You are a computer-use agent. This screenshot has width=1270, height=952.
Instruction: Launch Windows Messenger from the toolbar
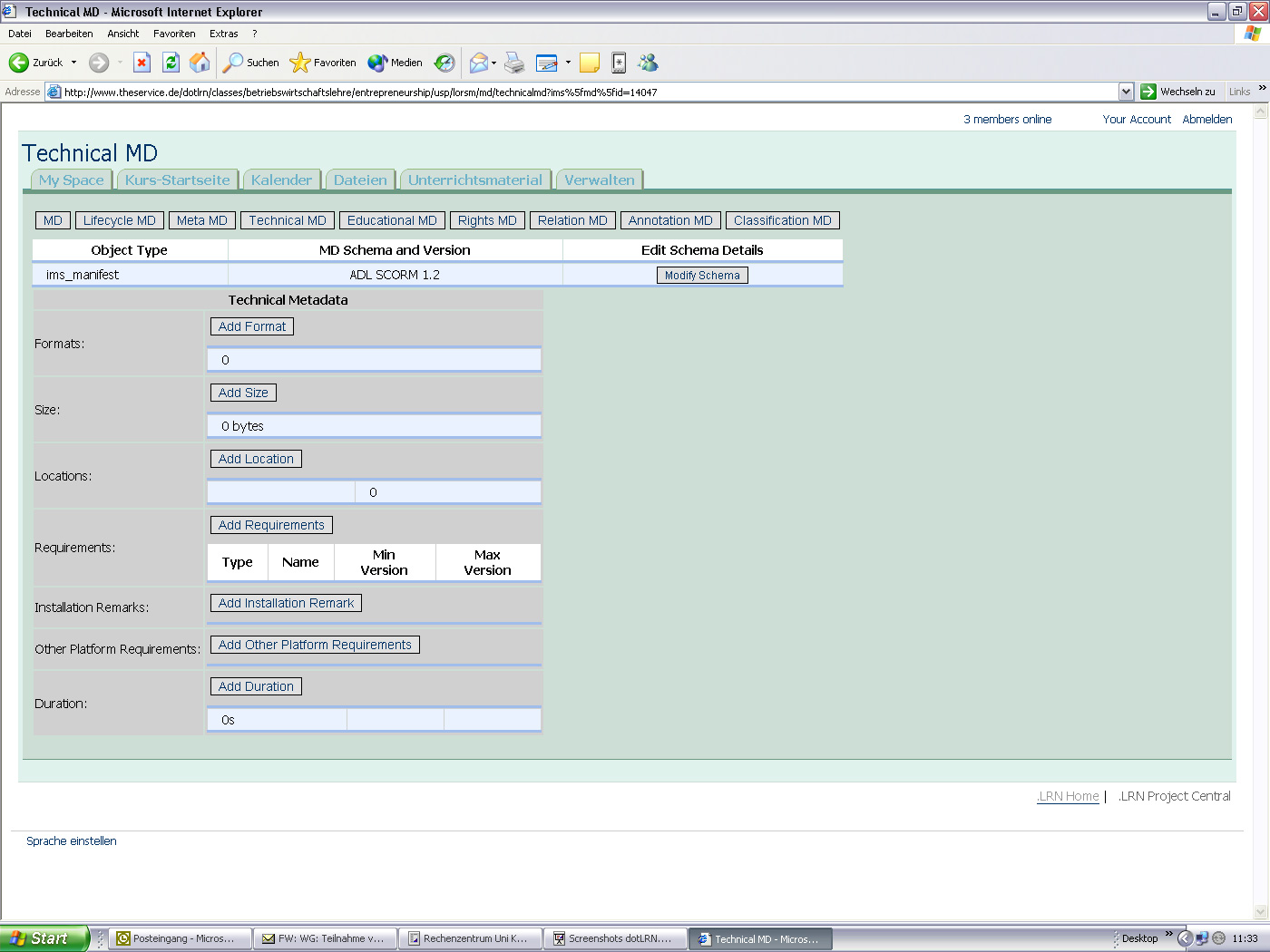648,63
